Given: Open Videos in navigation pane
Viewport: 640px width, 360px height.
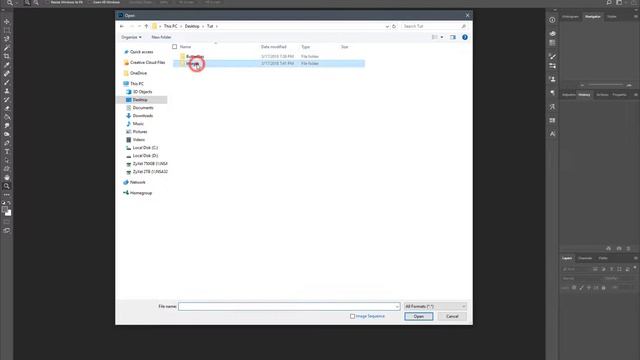Looking at the screenshot, I should pos(138,140).
